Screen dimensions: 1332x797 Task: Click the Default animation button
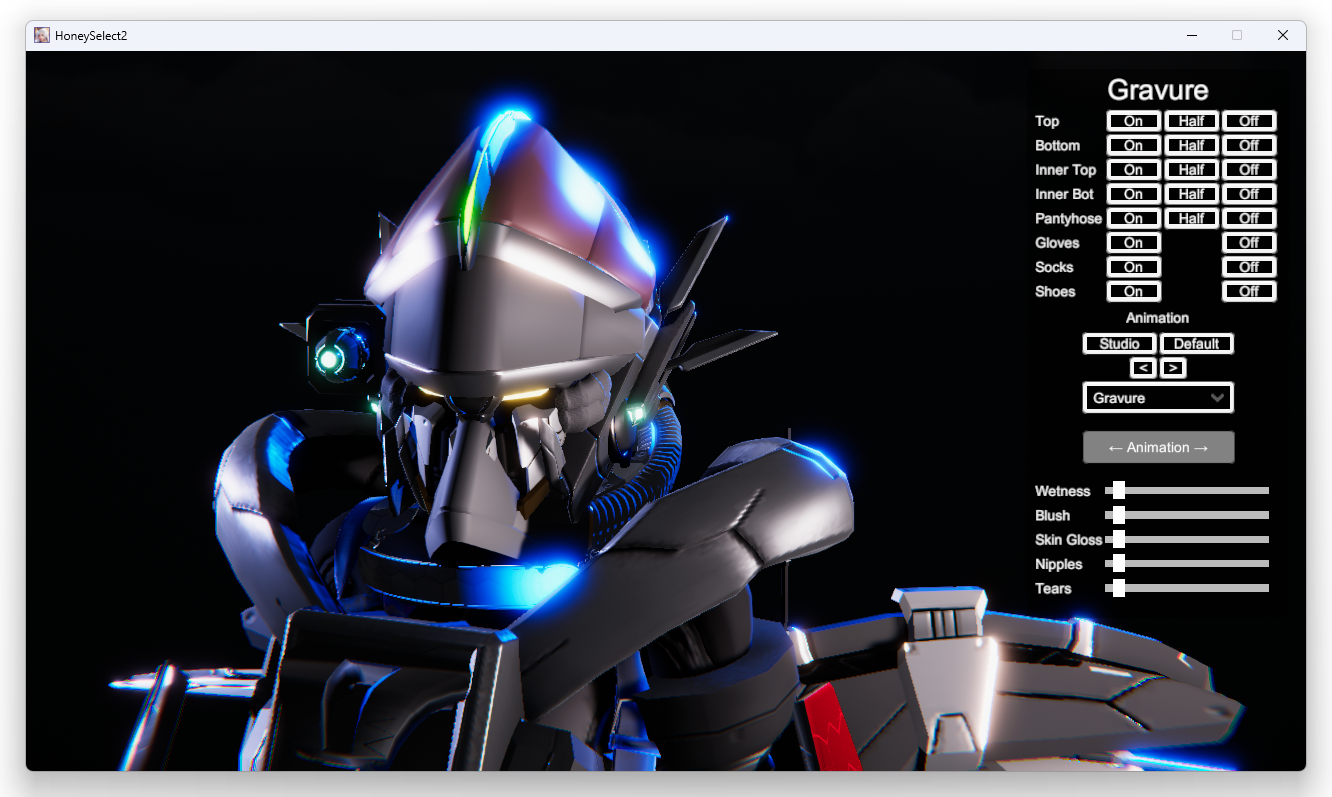pyautogui.click(x=1196, y=344)
